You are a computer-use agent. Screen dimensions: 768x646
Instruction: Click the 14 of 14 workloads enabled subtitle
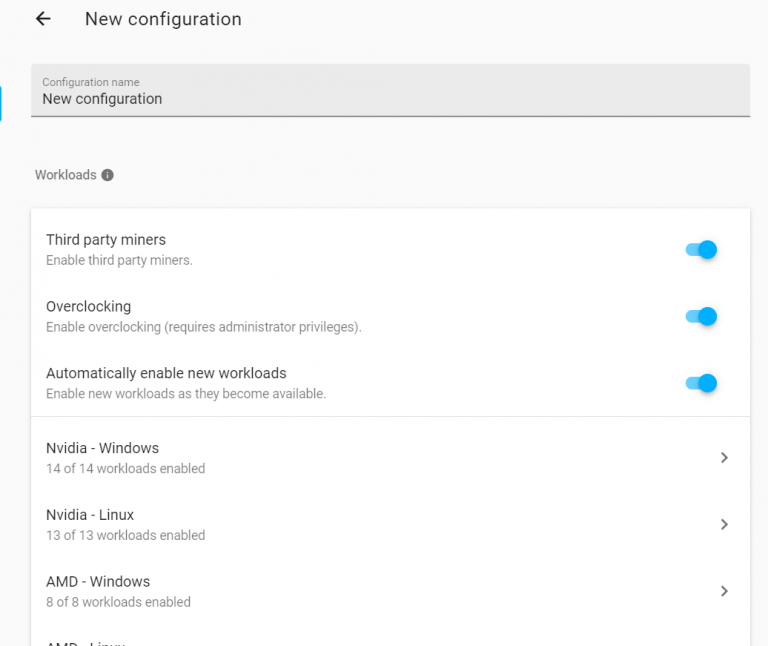(x=125, y=469)
